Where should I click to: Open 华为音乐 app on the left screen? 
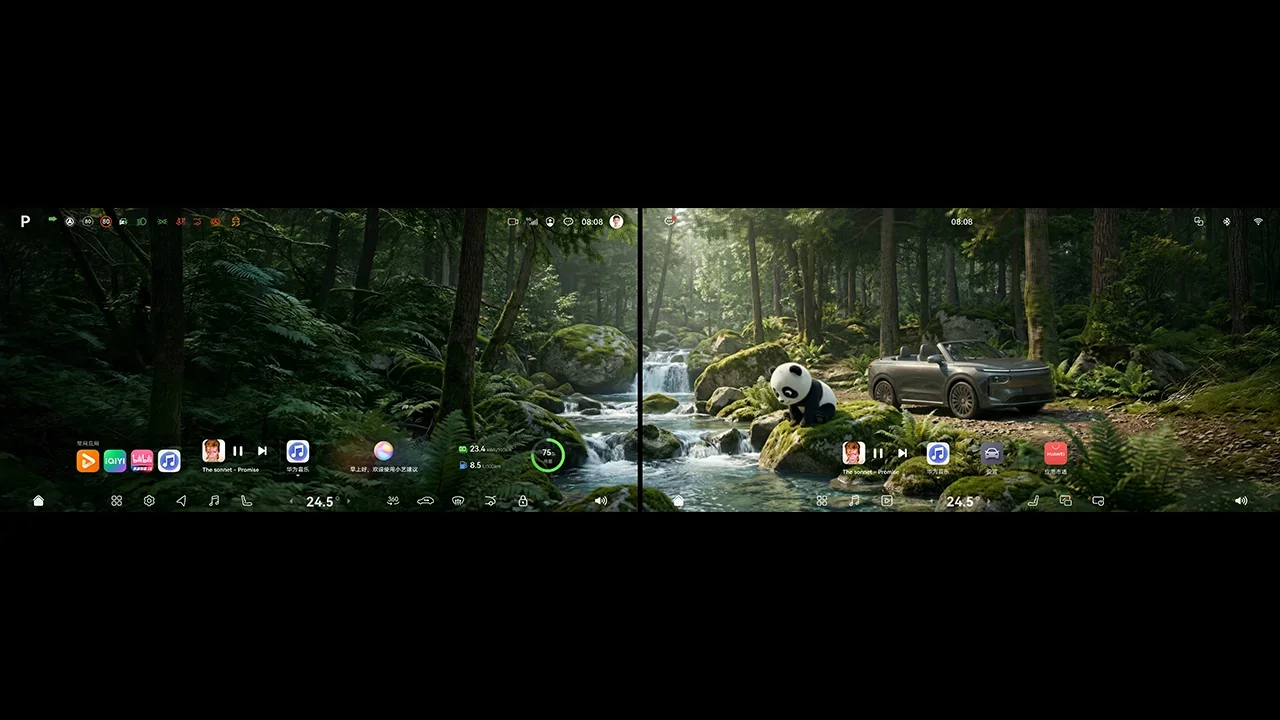(x=298, y=451)
